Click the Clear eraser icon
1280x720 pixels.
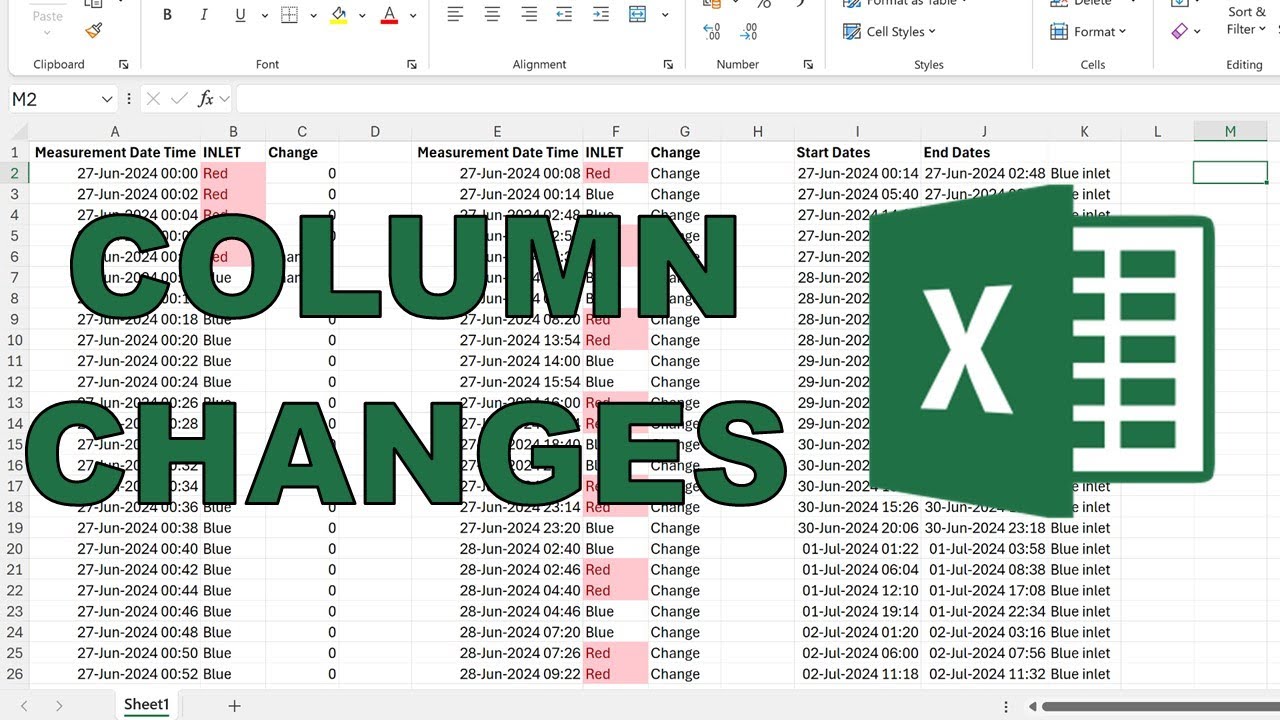(x=1179, y=31)
